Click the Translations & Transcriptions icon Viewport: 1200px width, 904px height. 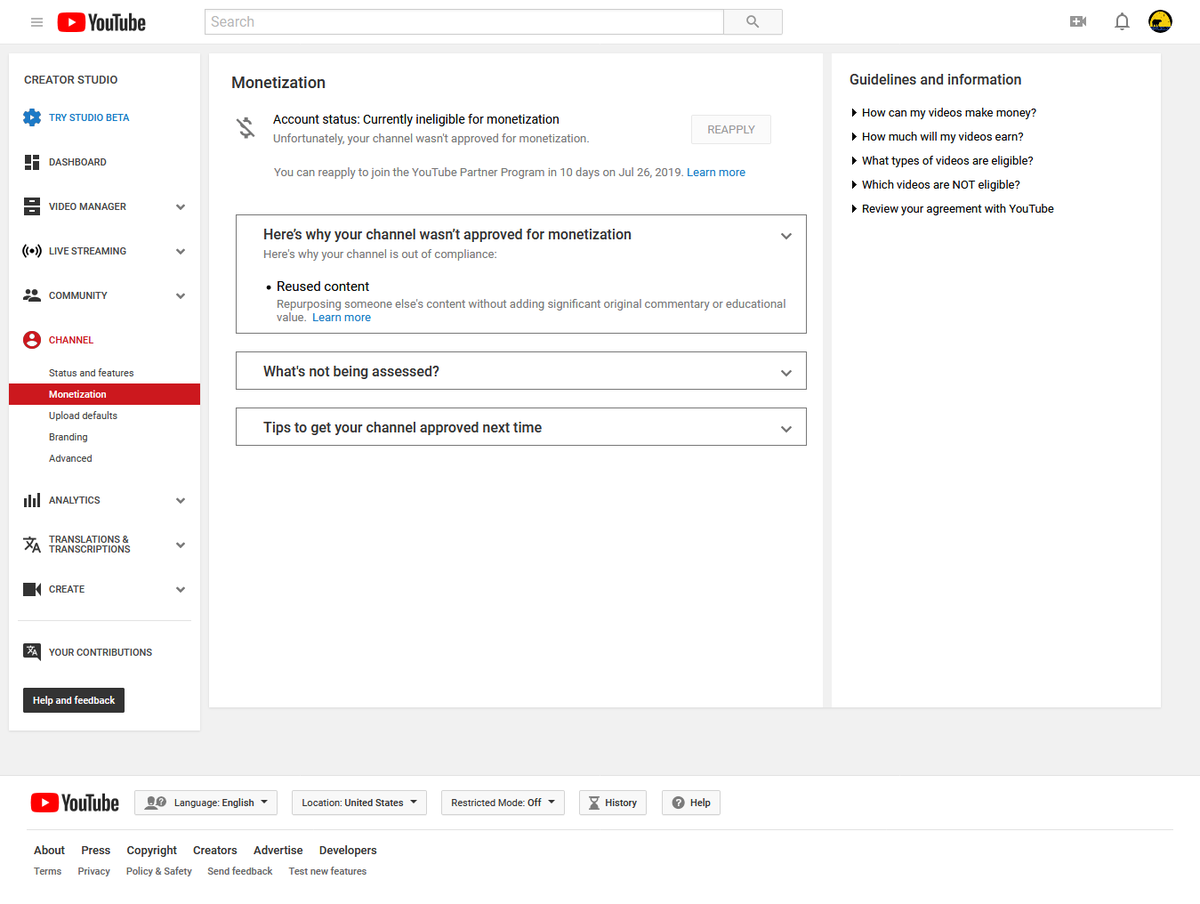pyautogui.click(x=32, y=544)
